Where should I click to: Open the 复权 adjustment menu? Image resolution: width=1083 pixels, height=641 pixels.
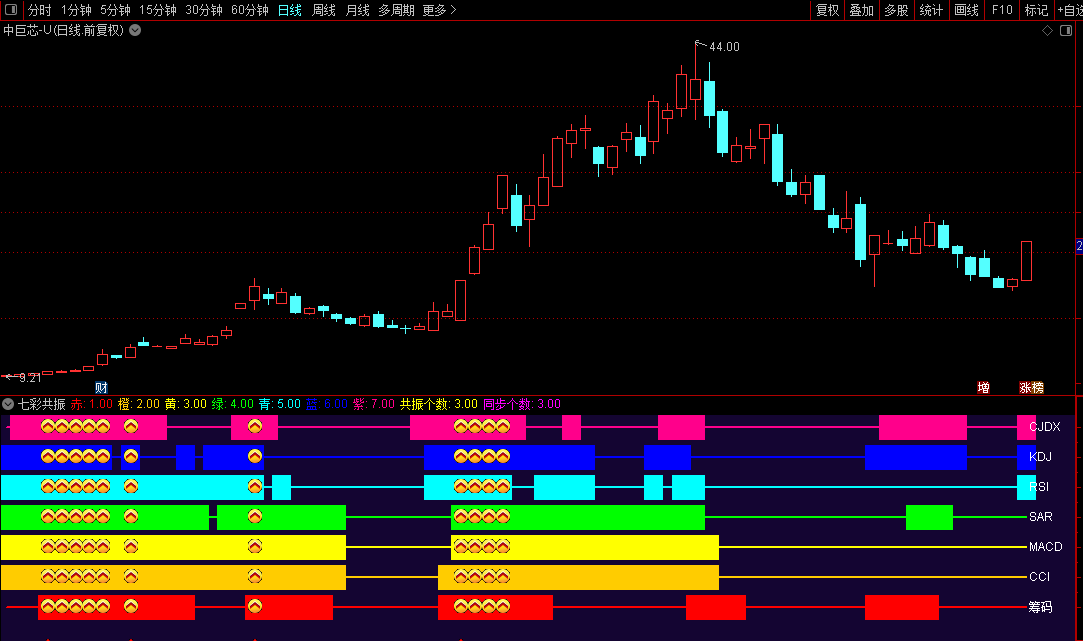(x=827, y=10)
